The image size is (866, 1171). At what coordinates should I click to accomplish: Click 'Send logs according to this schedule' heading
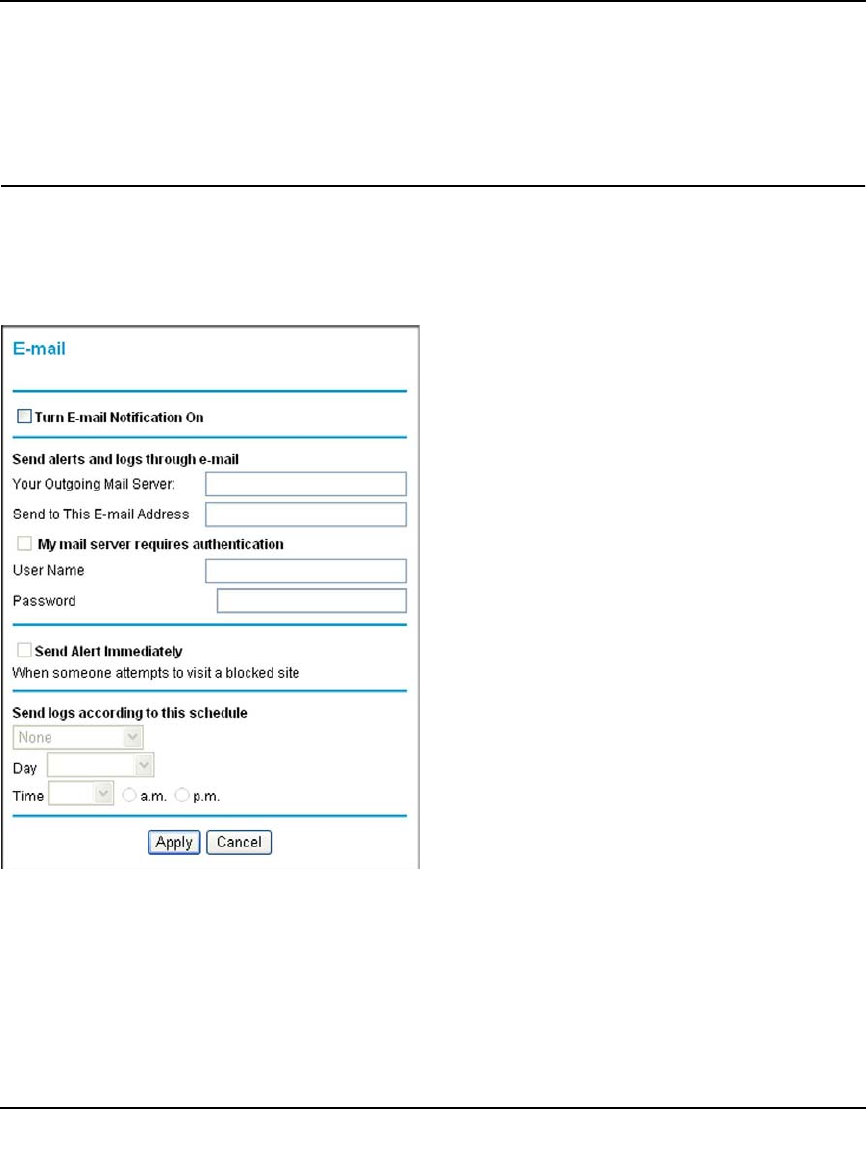coord(130,713)
